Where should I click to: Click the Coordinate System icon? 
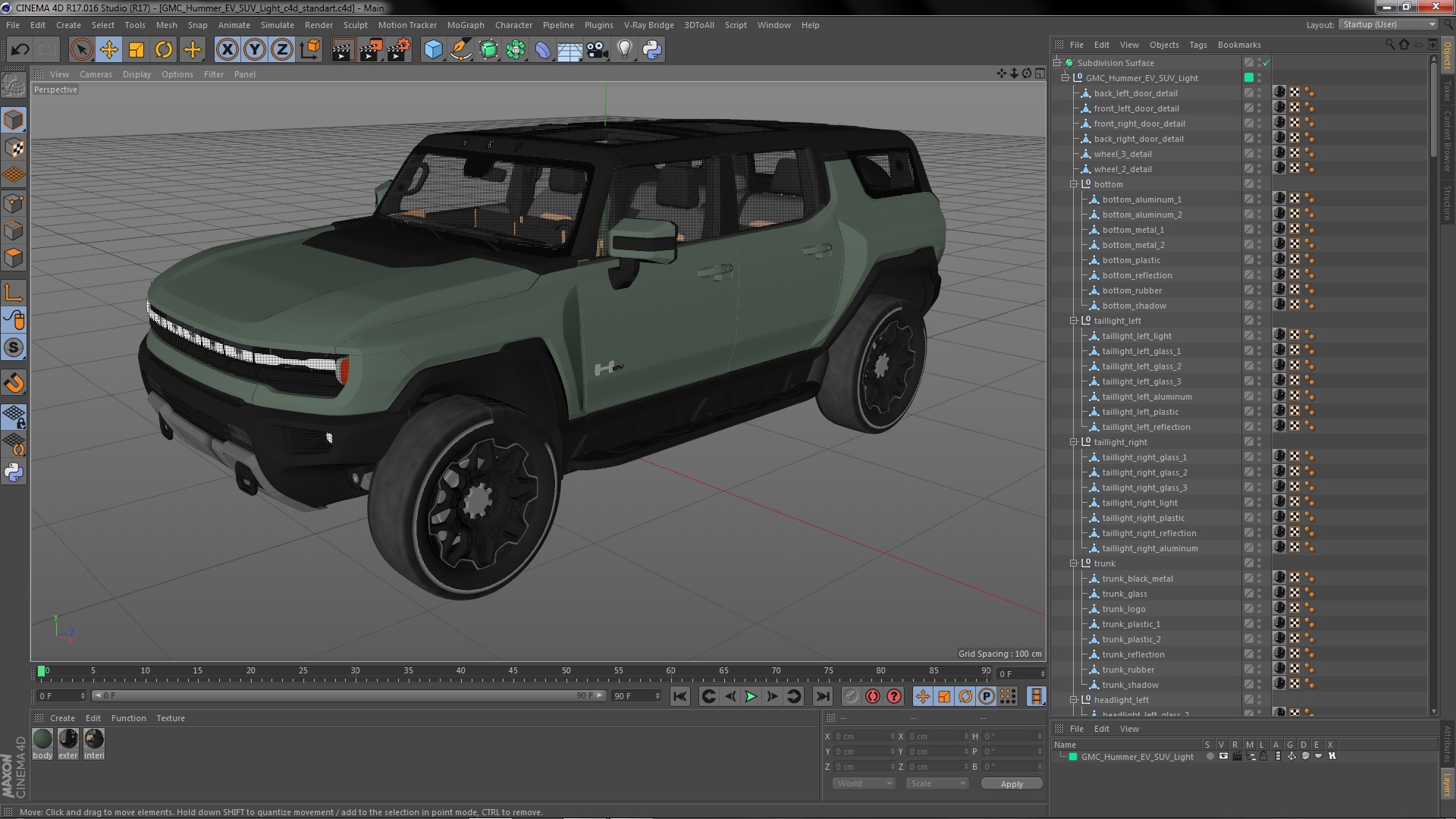click(x=310, y=50)
